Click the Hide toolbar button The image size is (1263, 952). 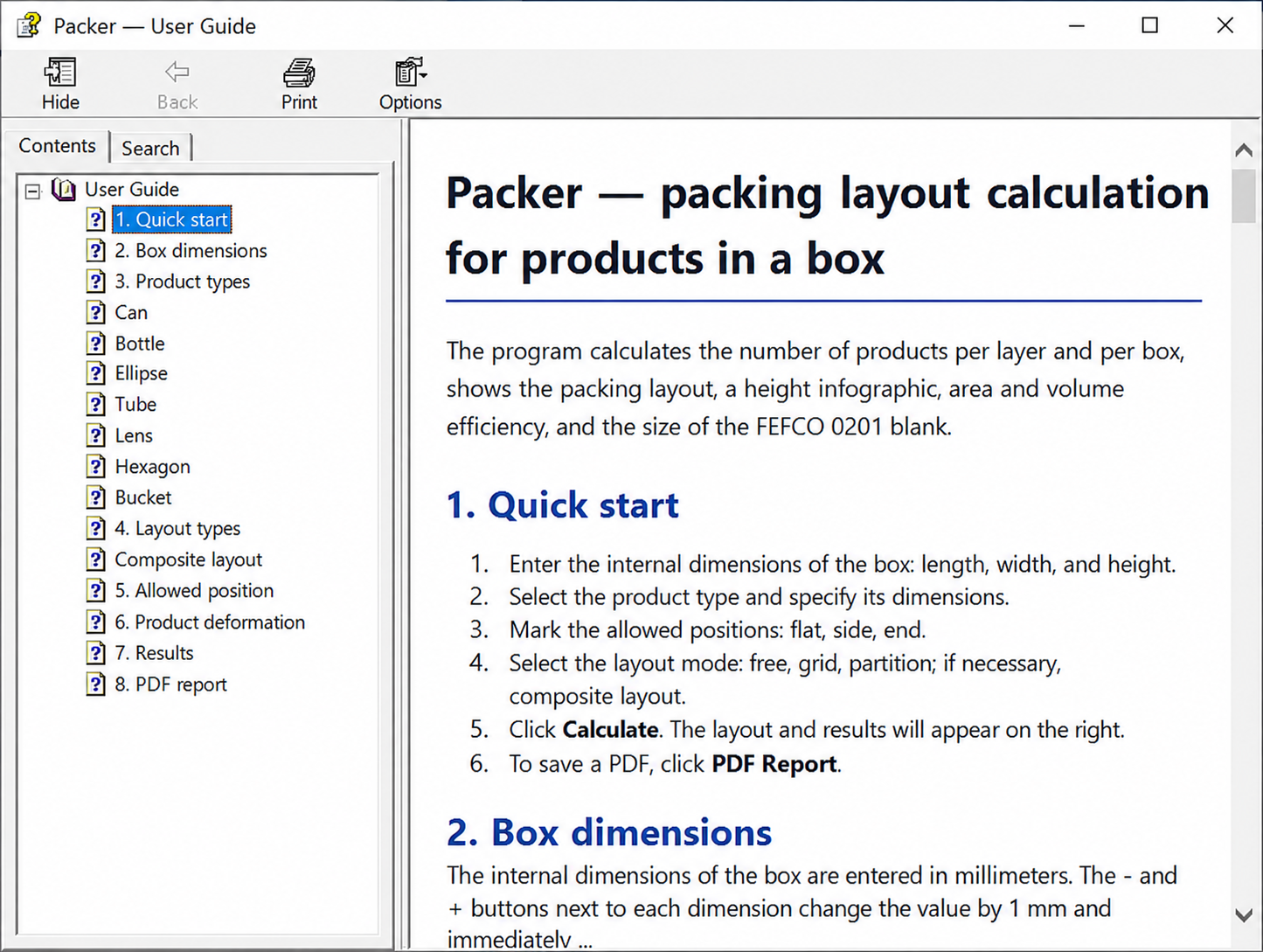[x=60, y=84]
